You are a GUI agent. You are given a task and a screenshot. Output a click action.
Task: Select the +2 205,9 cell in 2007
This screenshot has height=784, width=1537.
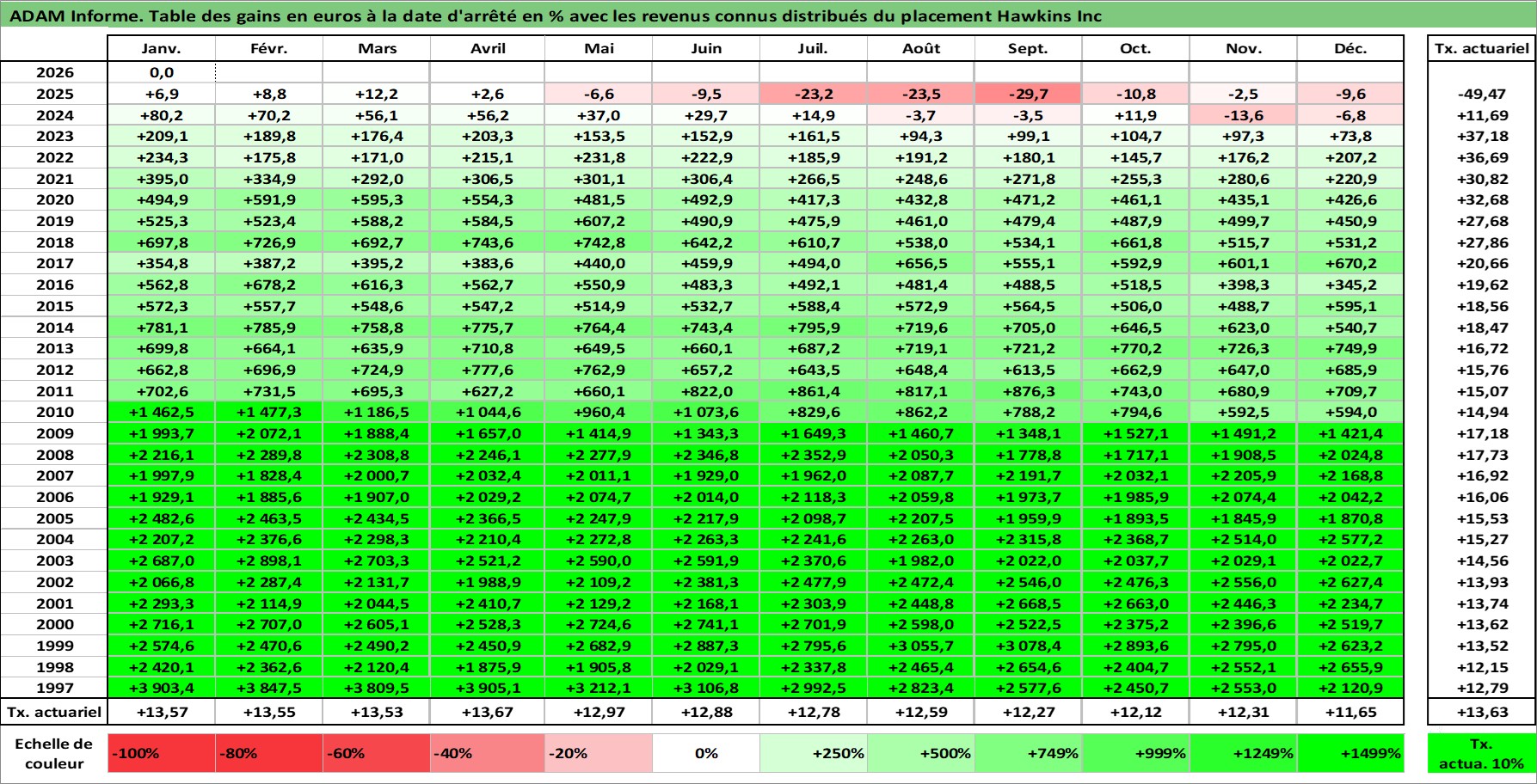1244,475
